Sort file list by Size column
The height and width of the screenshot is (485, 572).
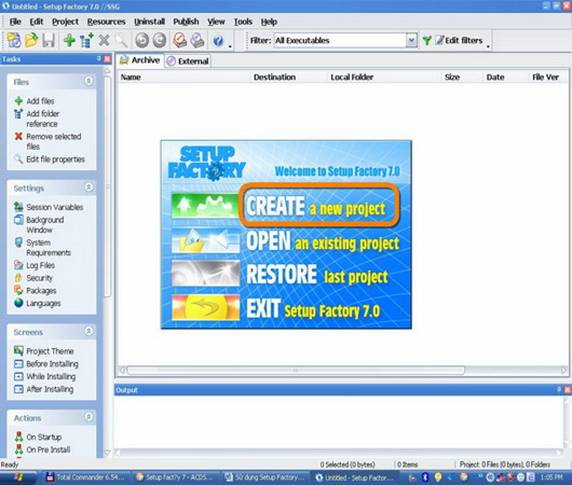point(452,77)
